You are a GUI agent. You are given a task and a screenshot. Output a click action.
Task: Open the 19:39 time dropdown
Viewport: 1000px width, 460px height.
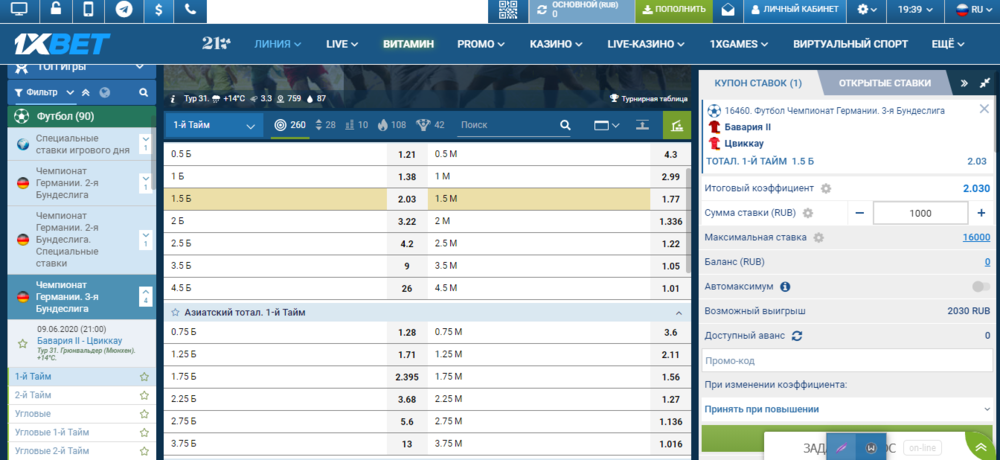(915, 10)
